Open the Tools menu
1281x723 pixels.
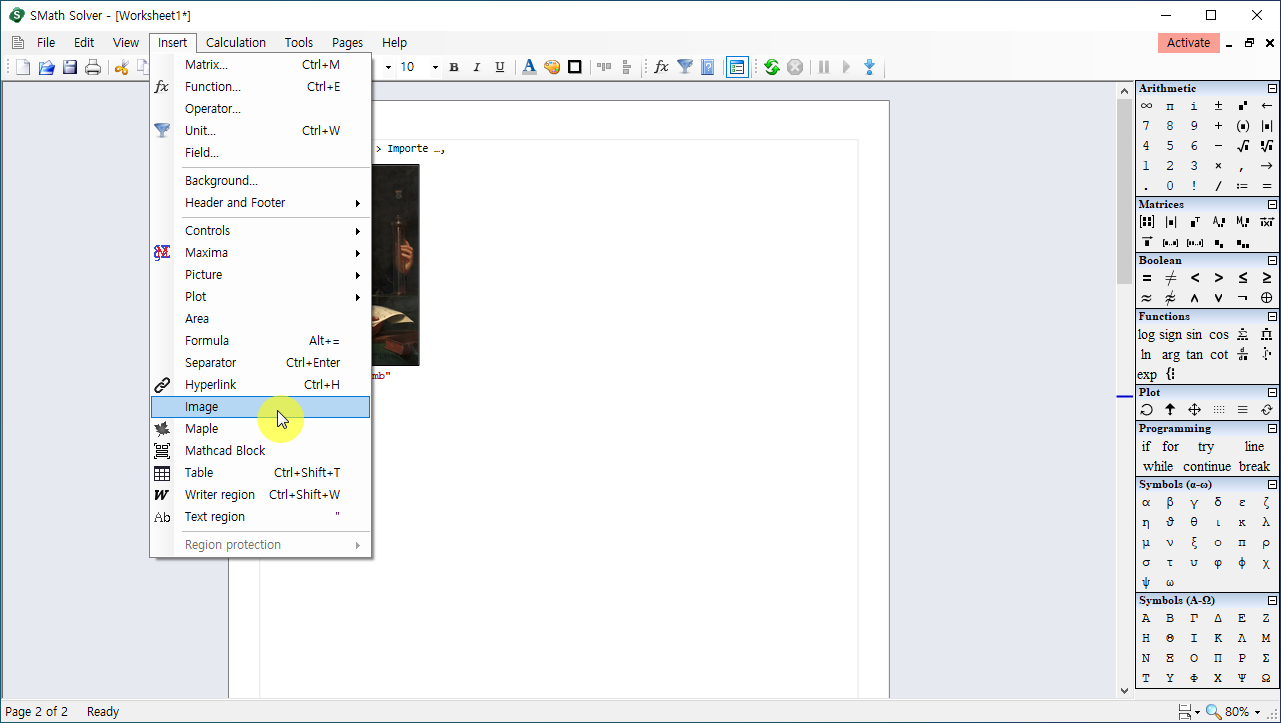pos(299,42)
